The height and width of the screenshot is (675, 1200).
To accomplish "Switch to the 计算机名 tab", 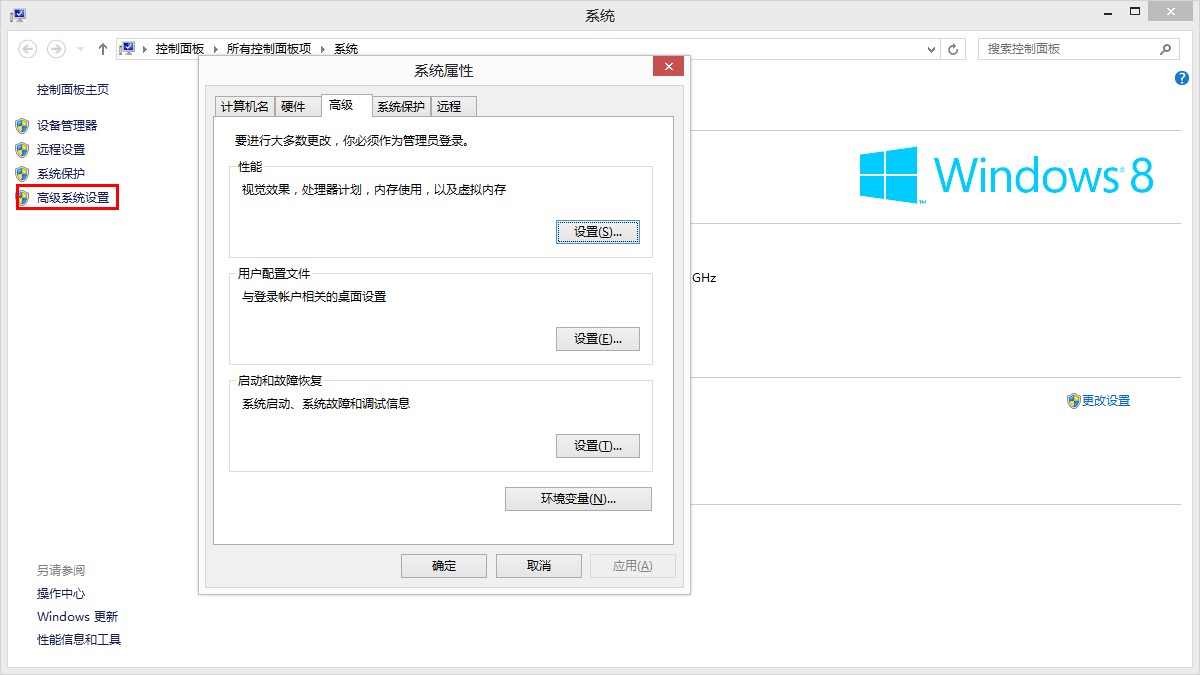I will [x=244, y=107].
